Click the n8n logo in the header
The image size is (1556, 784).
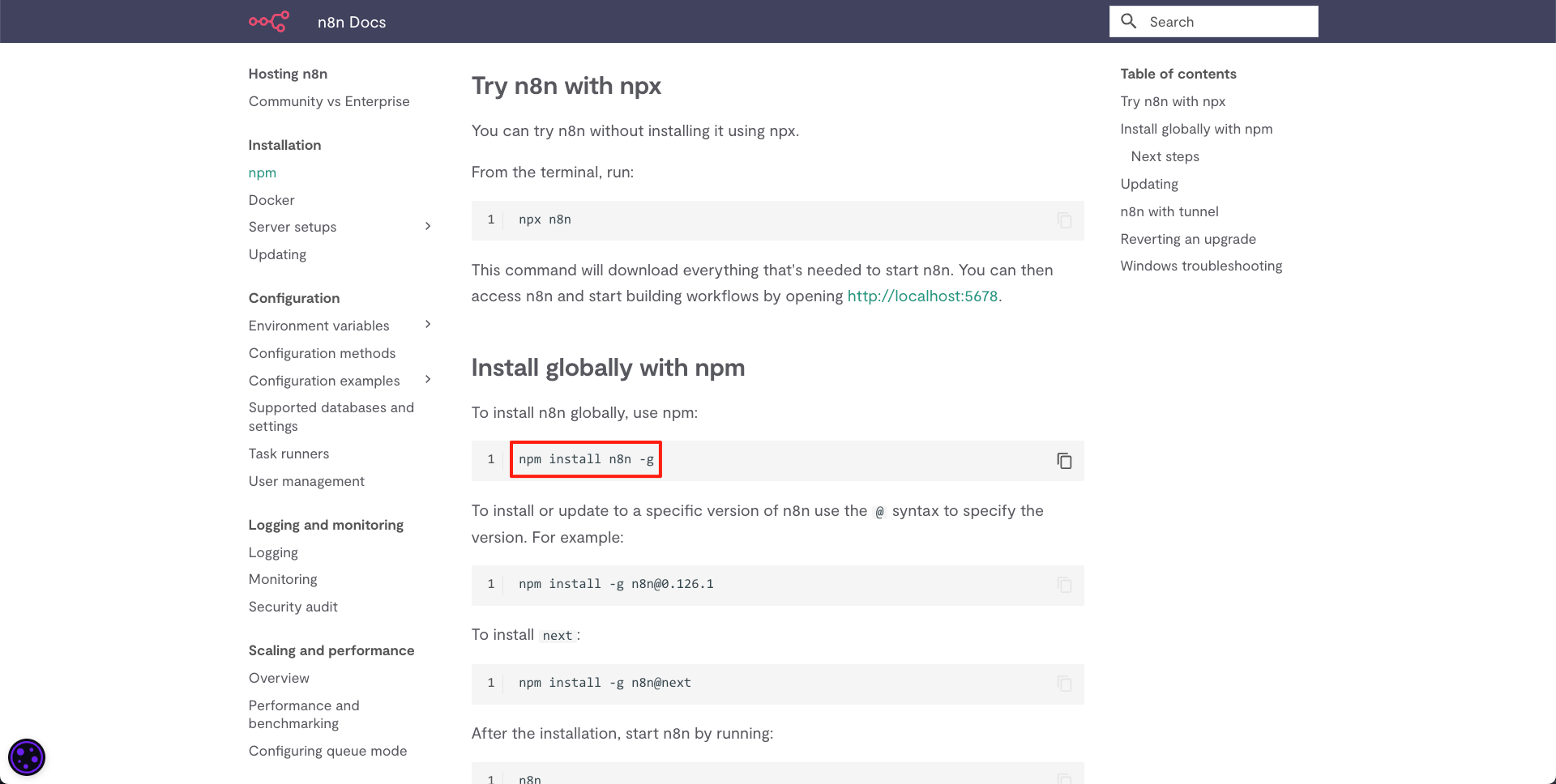click(269, 22)
